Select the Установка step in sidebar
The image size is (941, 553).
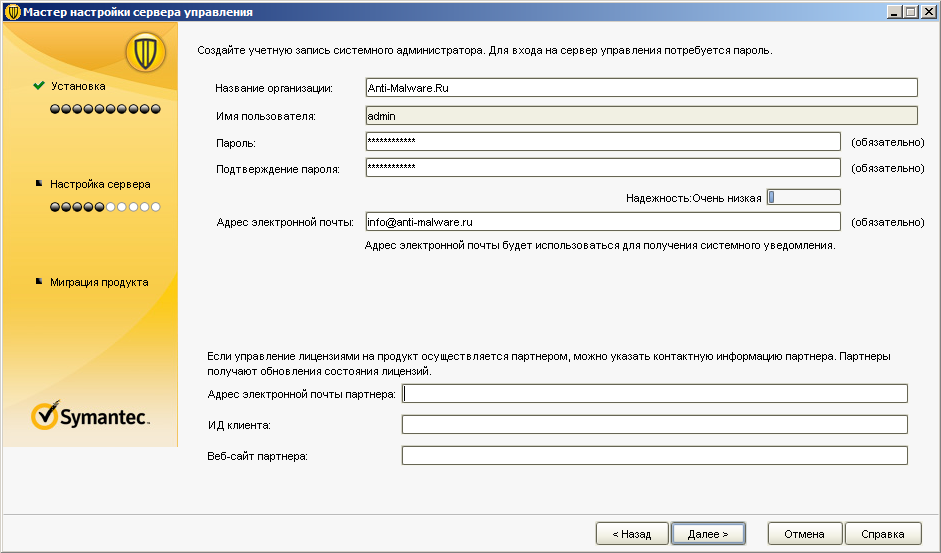[x=78, y=86]
